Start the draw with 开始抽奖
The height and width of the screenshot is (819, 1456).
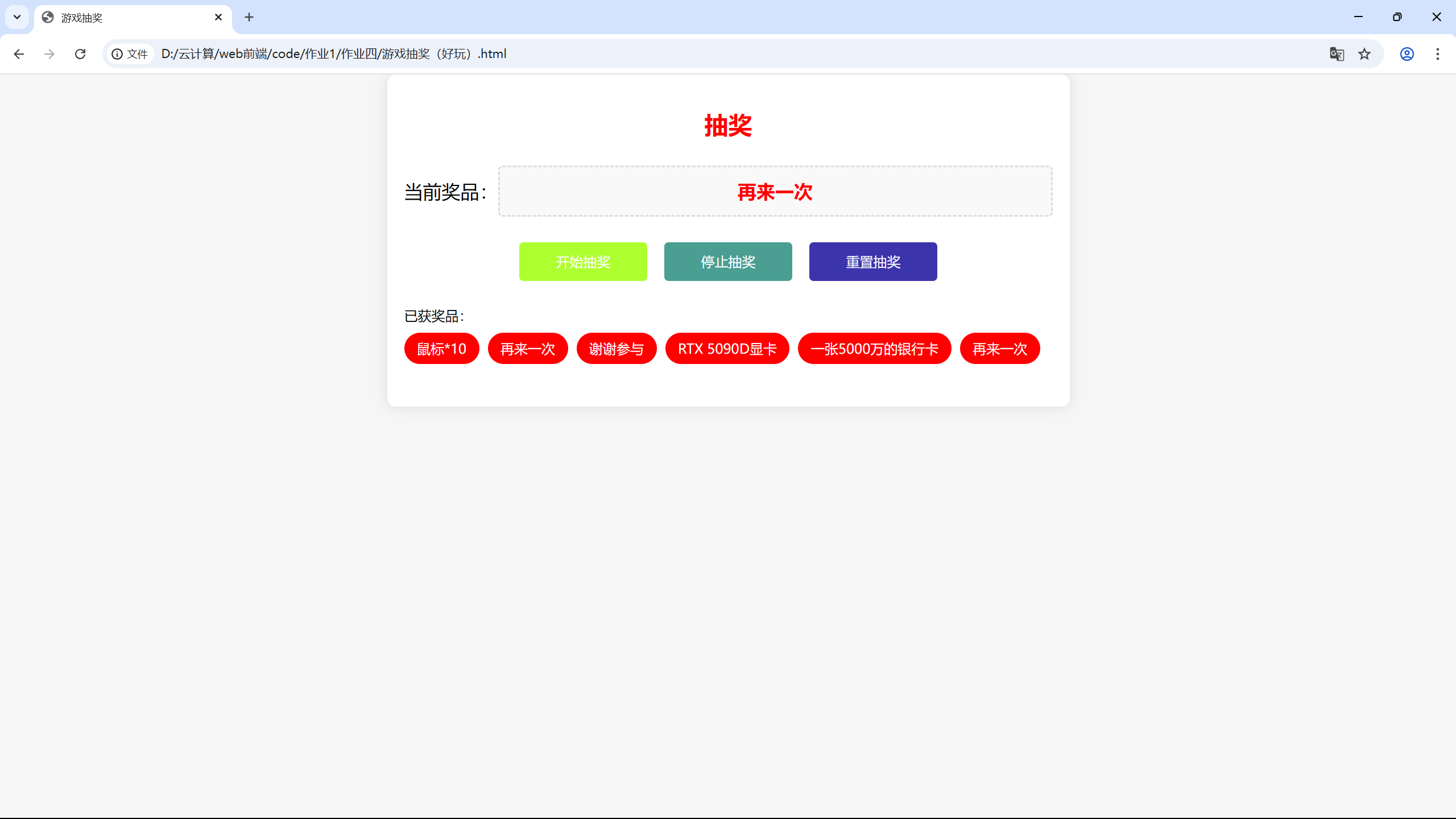(x=583, y=262)
